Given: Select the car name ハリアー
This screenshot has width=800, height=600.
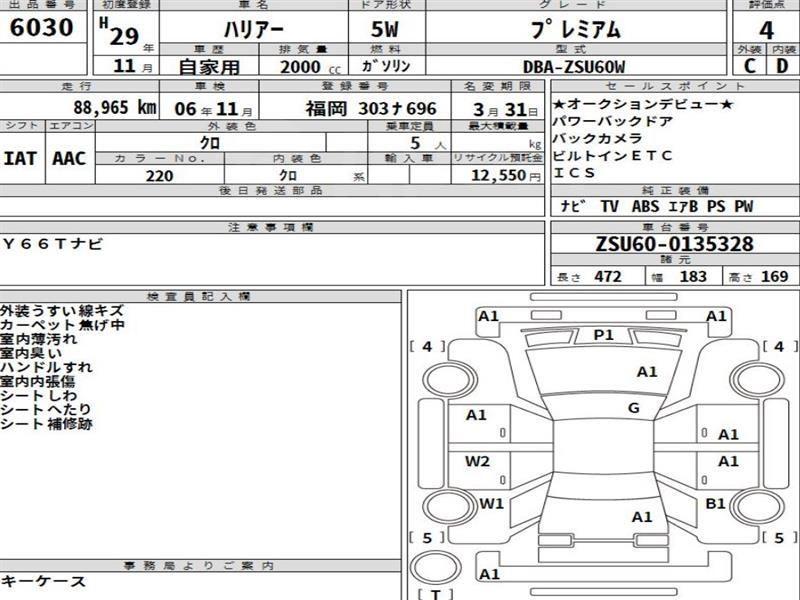Looking at the screenshot, I should [254, 30].
